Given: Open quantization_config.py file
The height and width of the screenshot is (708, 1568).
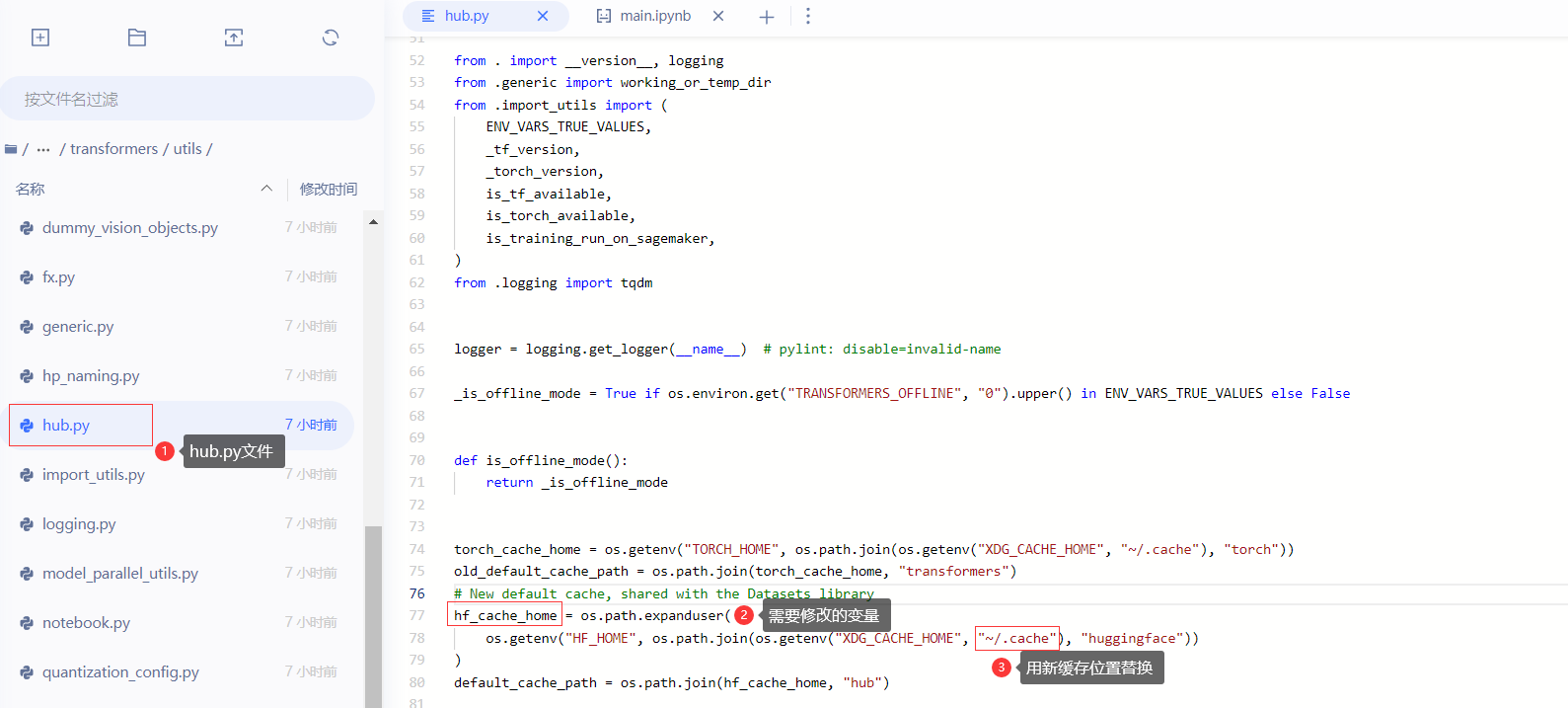Looking at the screenshot, I should [120, 671].
